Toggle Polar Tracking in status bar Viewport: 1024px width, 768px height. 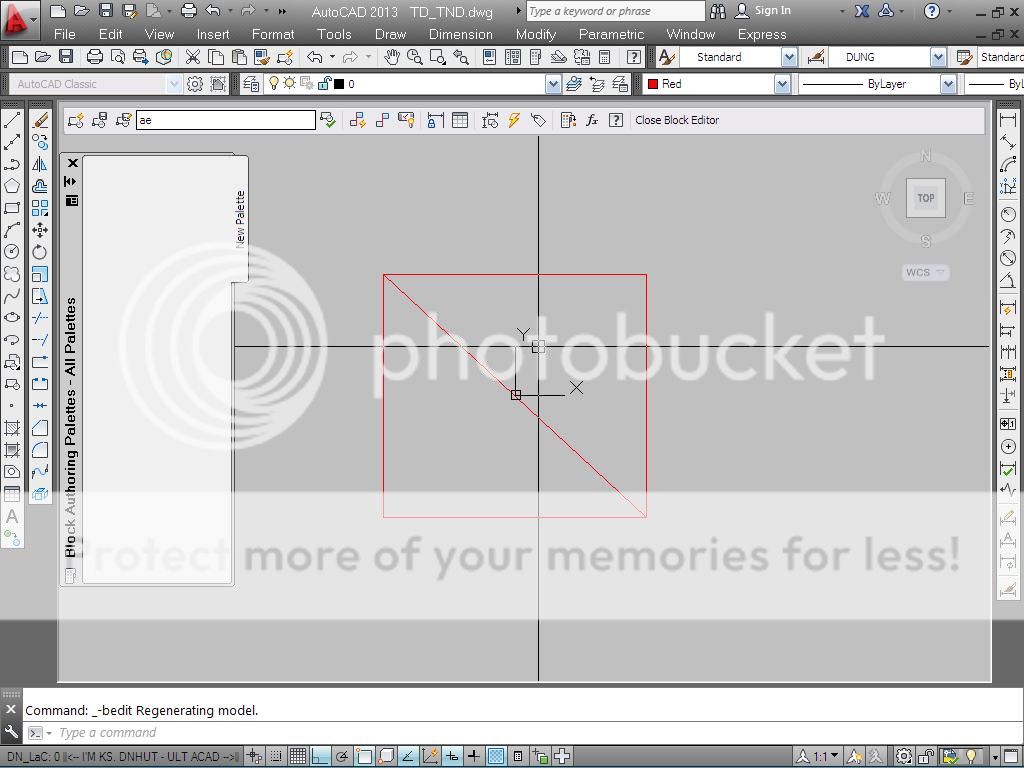tap(342, 756)
